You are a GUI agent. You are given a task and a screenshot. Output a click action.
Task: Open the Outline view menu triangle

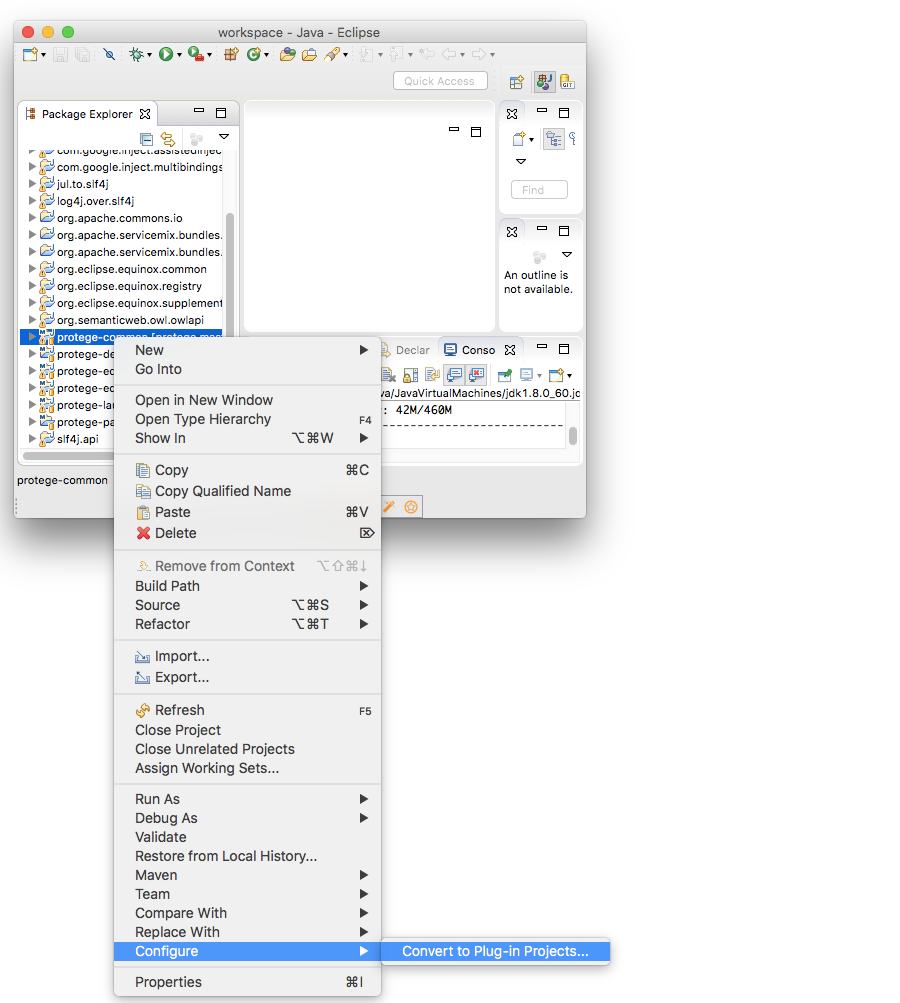(x=567, y=255)
